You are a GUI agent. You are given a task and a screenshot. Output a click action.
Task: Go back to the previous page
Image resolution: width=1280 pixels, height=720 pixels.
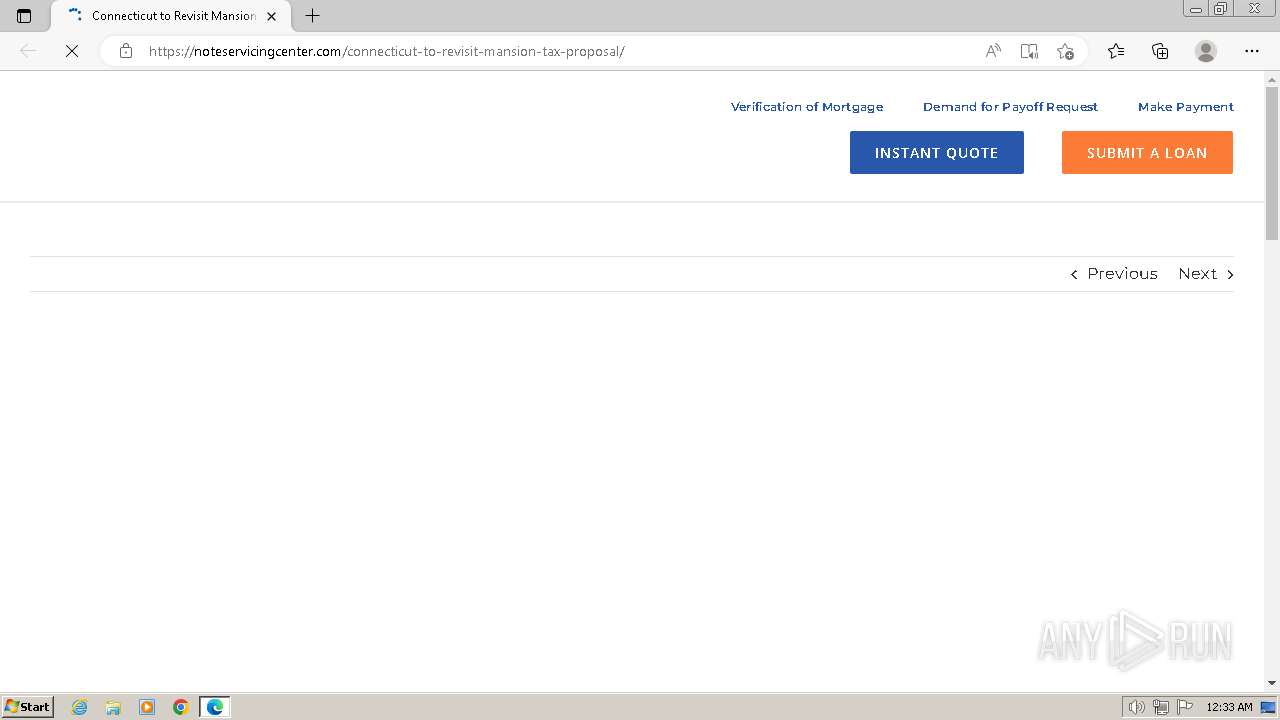(28, 51)
